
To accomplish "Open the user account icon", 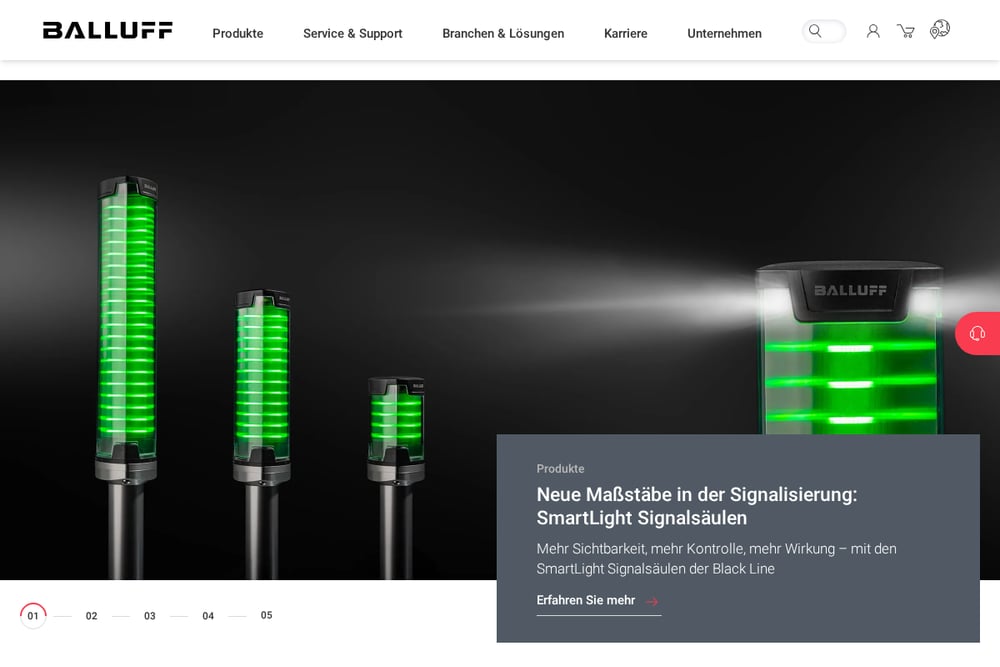I will pos(873,31).
